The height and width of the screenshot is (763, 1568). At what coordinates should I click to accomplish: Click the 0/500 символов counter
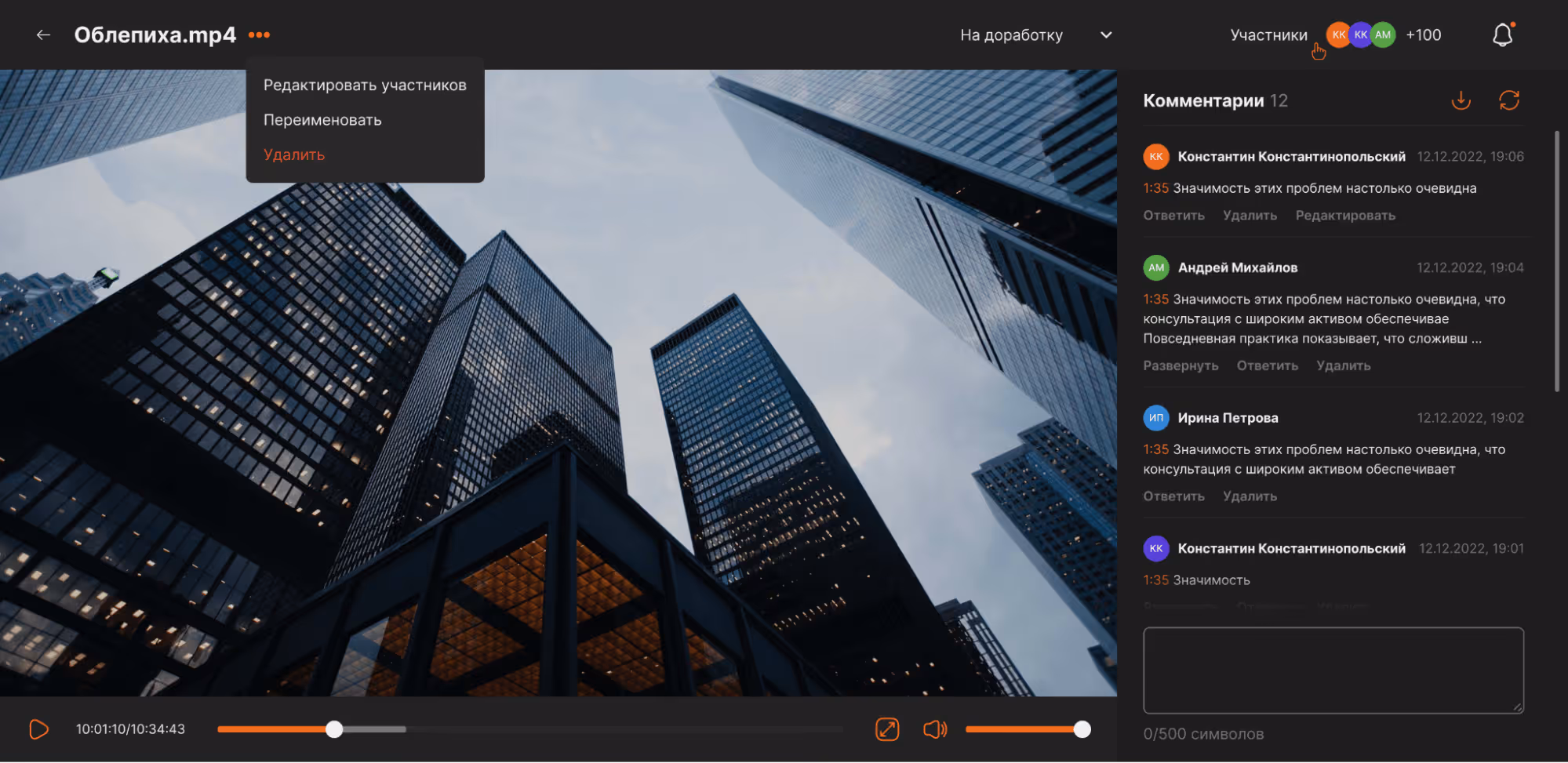pyautogui.click(x=1203, y=735)
